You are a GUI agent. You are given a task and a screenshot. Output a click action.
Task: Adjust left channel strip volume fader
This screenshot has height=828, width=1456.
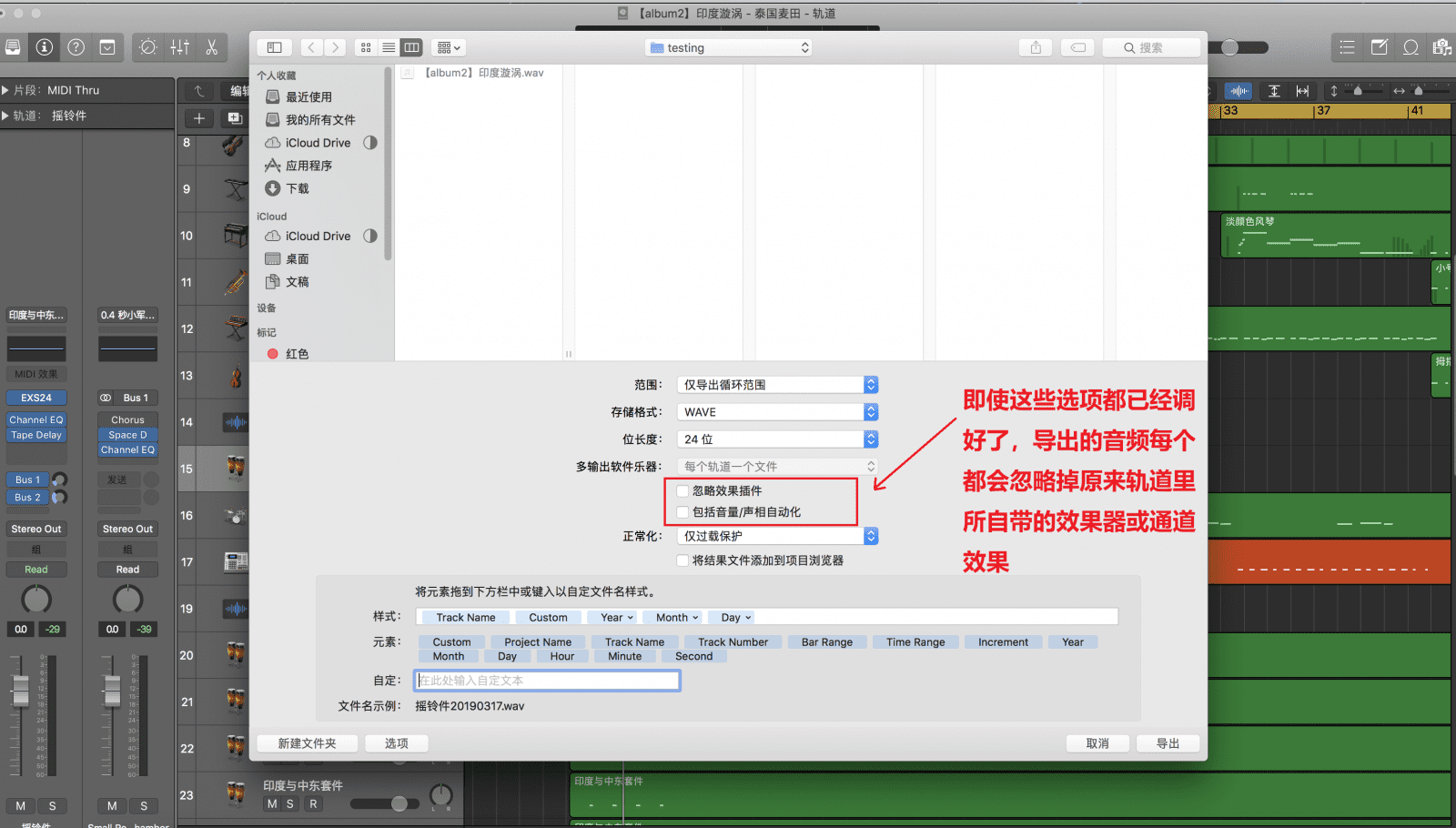[x=20, y=692]
